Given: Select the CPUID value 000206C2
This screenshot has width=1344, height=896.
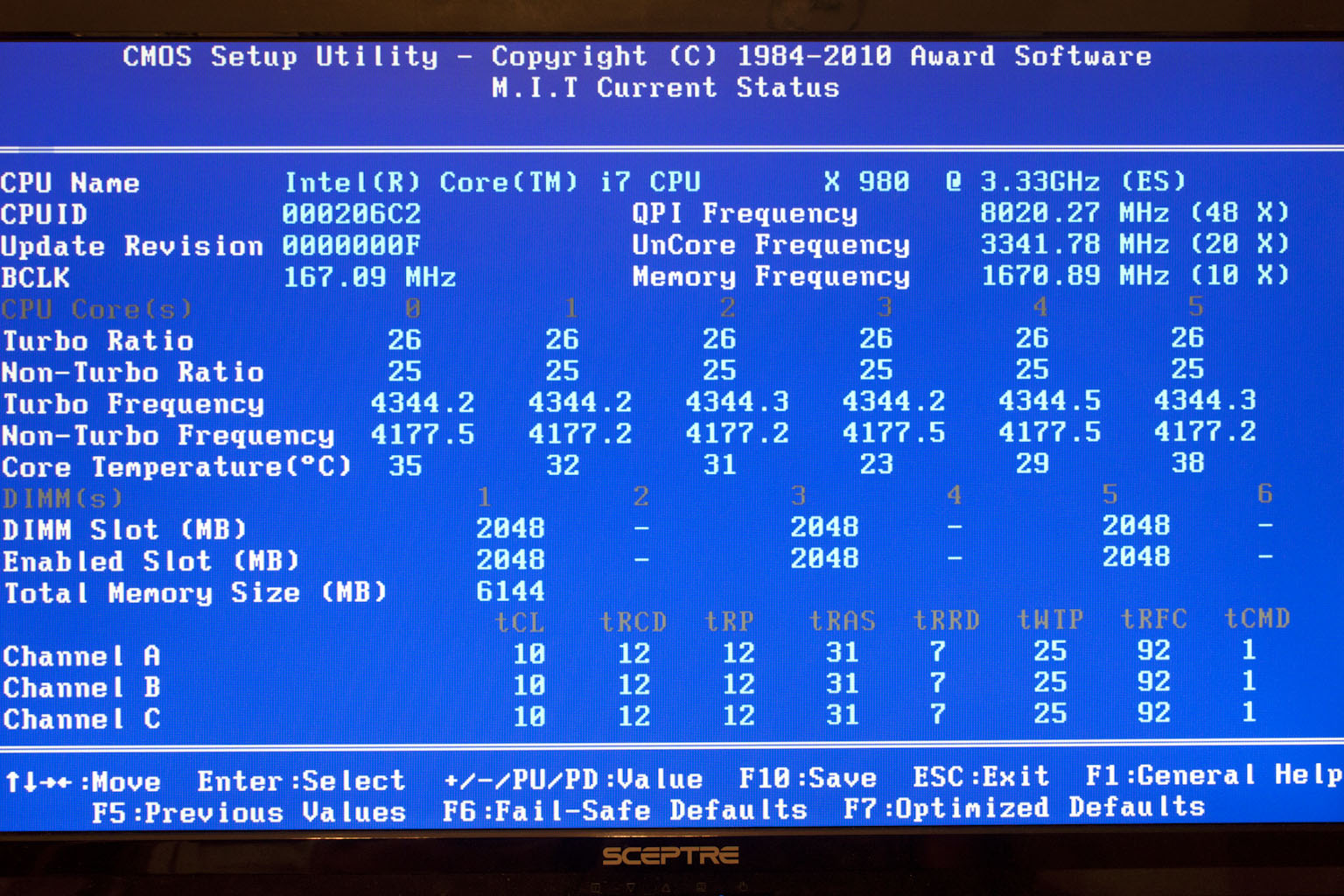Looking at the screenshot, I should point(351,214).
